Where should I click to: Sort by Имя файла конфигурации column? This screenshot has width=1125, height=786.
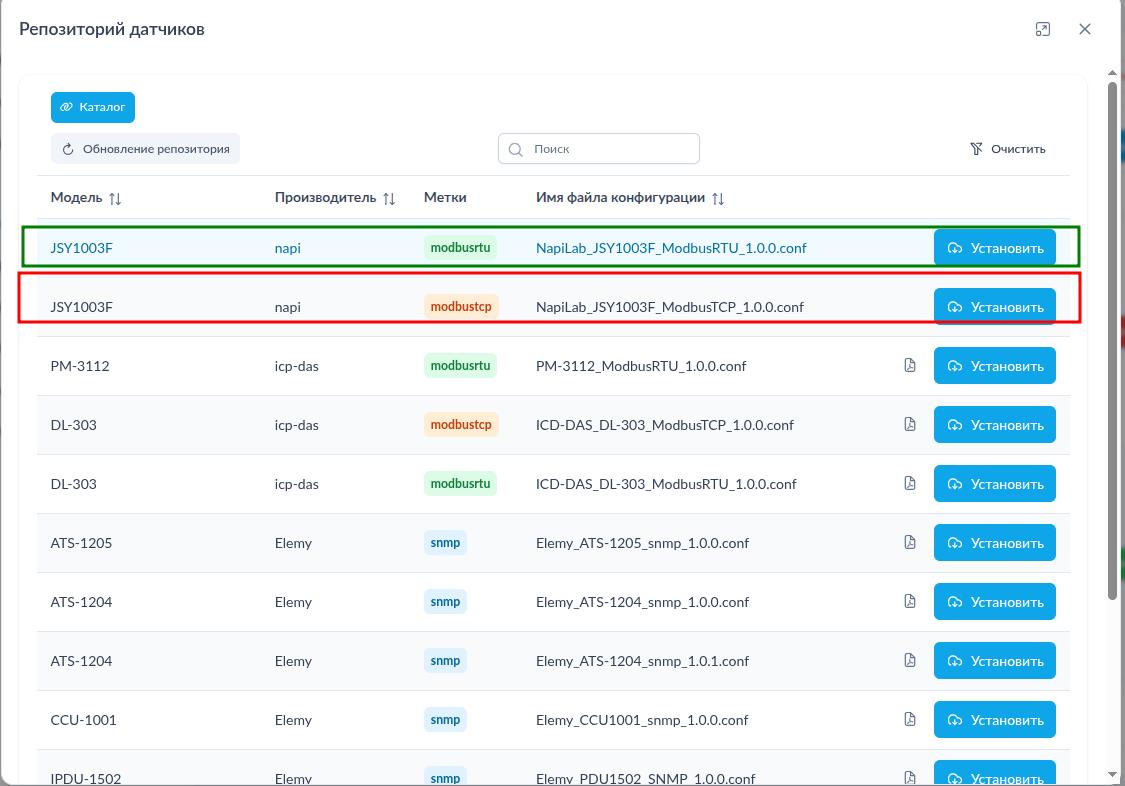click(x=717, y=198)
